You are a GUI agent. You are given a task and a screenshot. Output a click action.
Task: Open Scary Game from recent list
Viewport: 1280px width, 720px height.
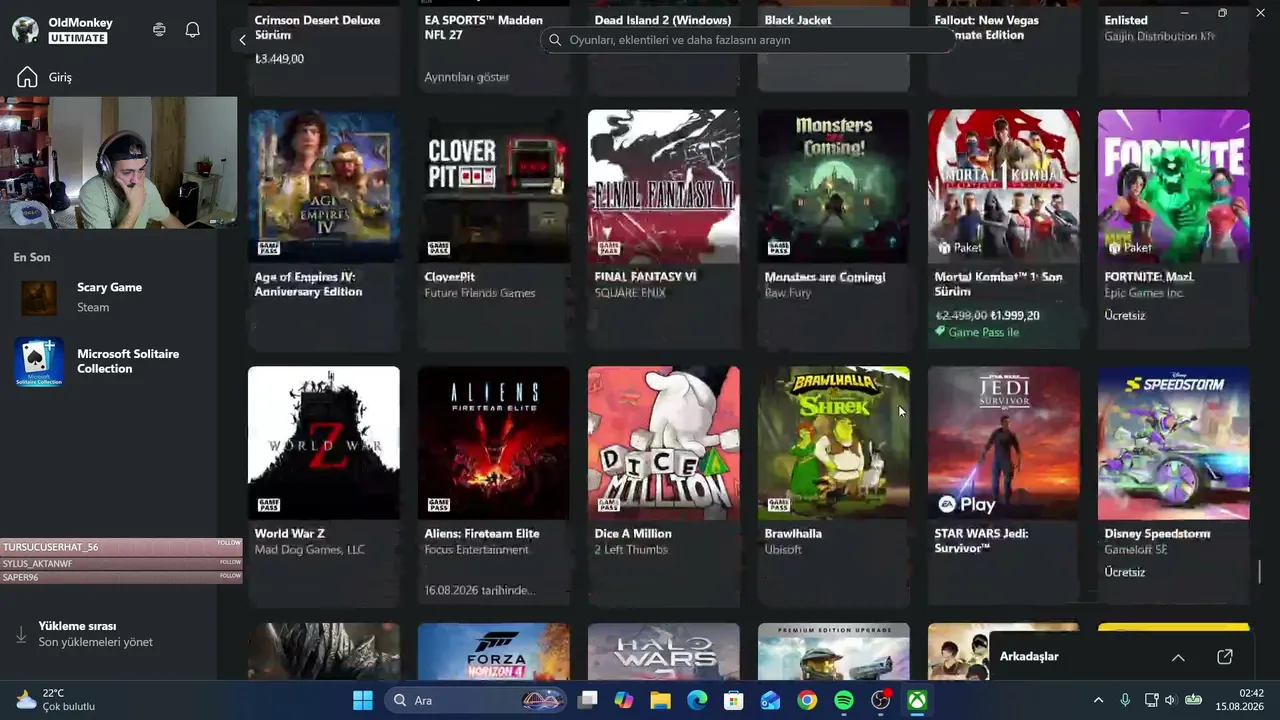108,297
